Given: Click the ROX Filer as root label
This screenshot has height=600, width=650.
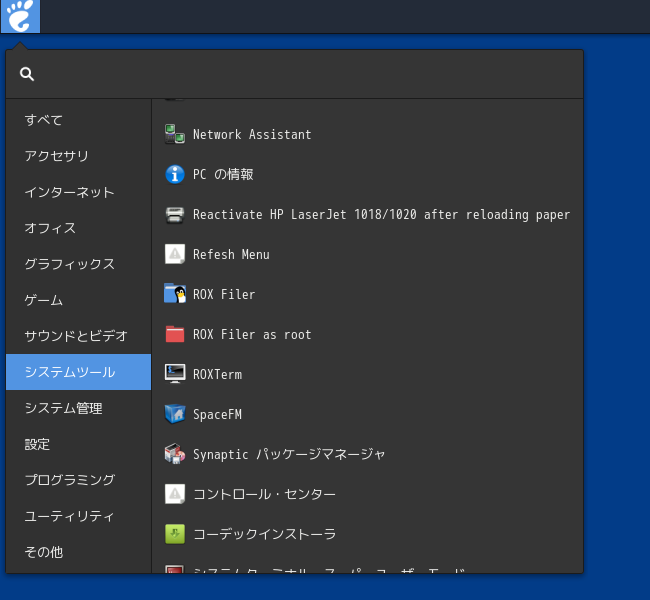Looking at the screenshot, I should tap(252, 334).
